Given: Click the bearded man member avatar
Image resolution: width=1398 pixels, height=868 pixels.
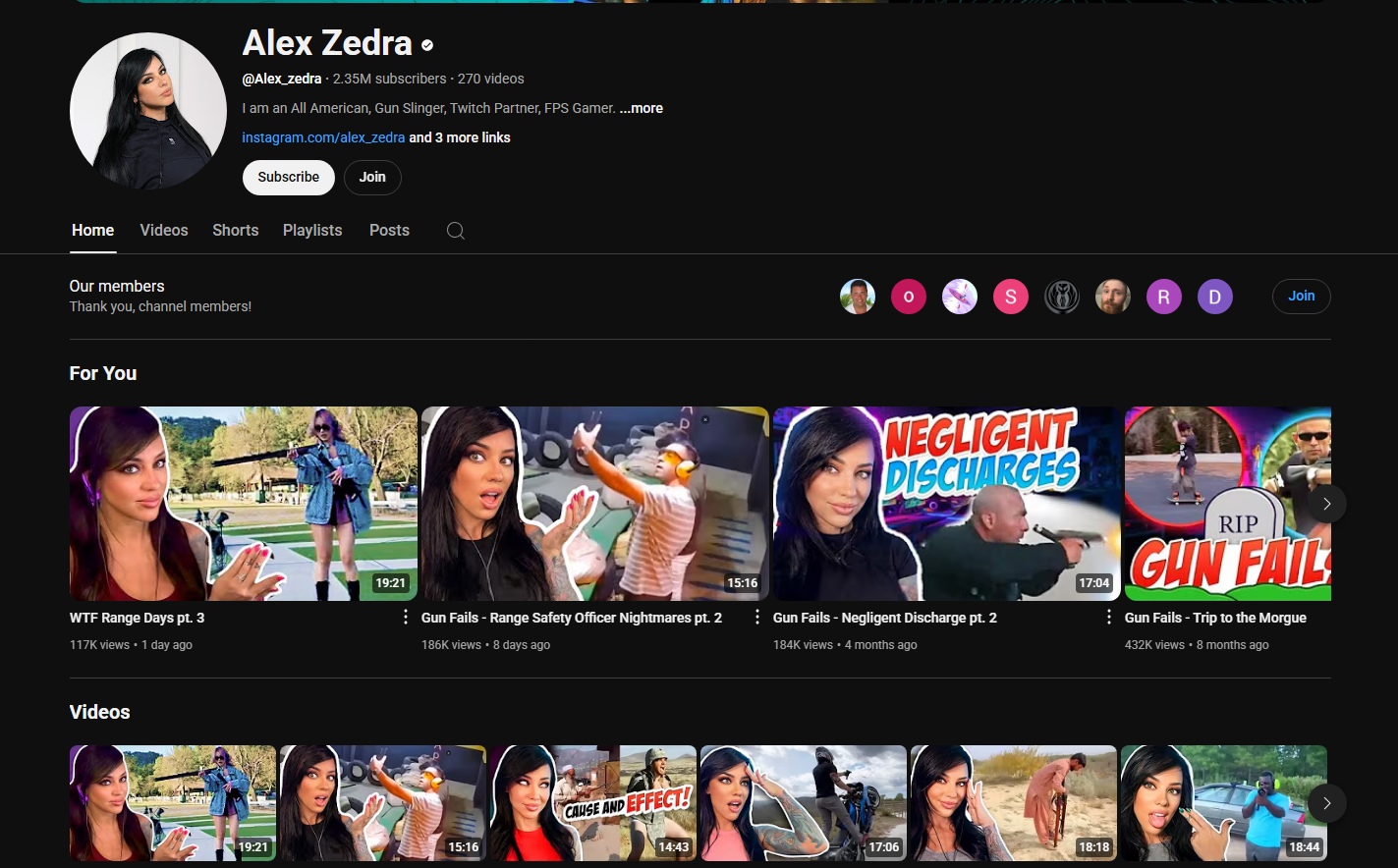Looking at the screenshot, I should (1113, 297).
